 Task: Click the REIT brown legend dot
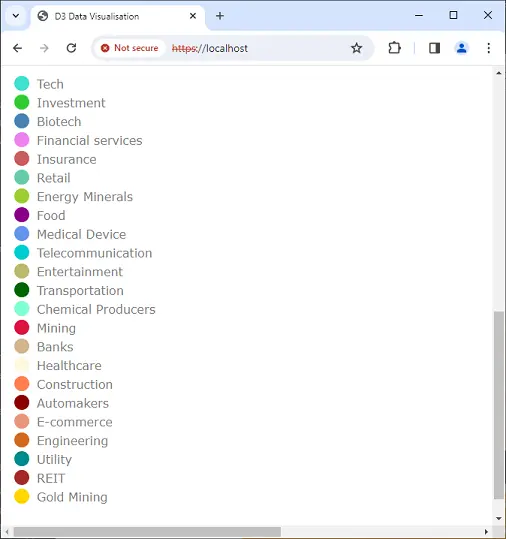22,478
